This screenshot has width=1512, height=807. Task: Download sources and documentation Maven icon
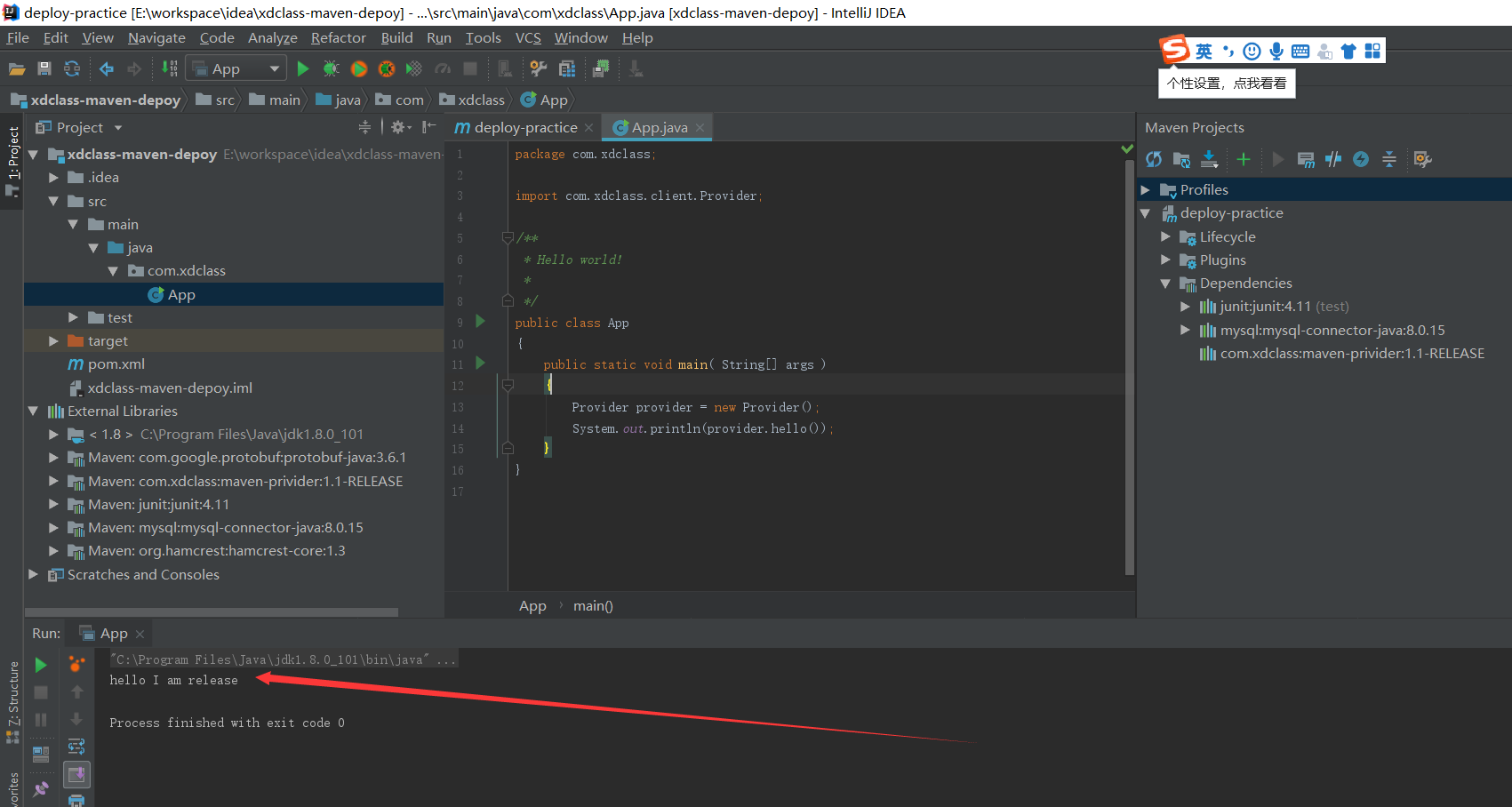coord(1210,159)
